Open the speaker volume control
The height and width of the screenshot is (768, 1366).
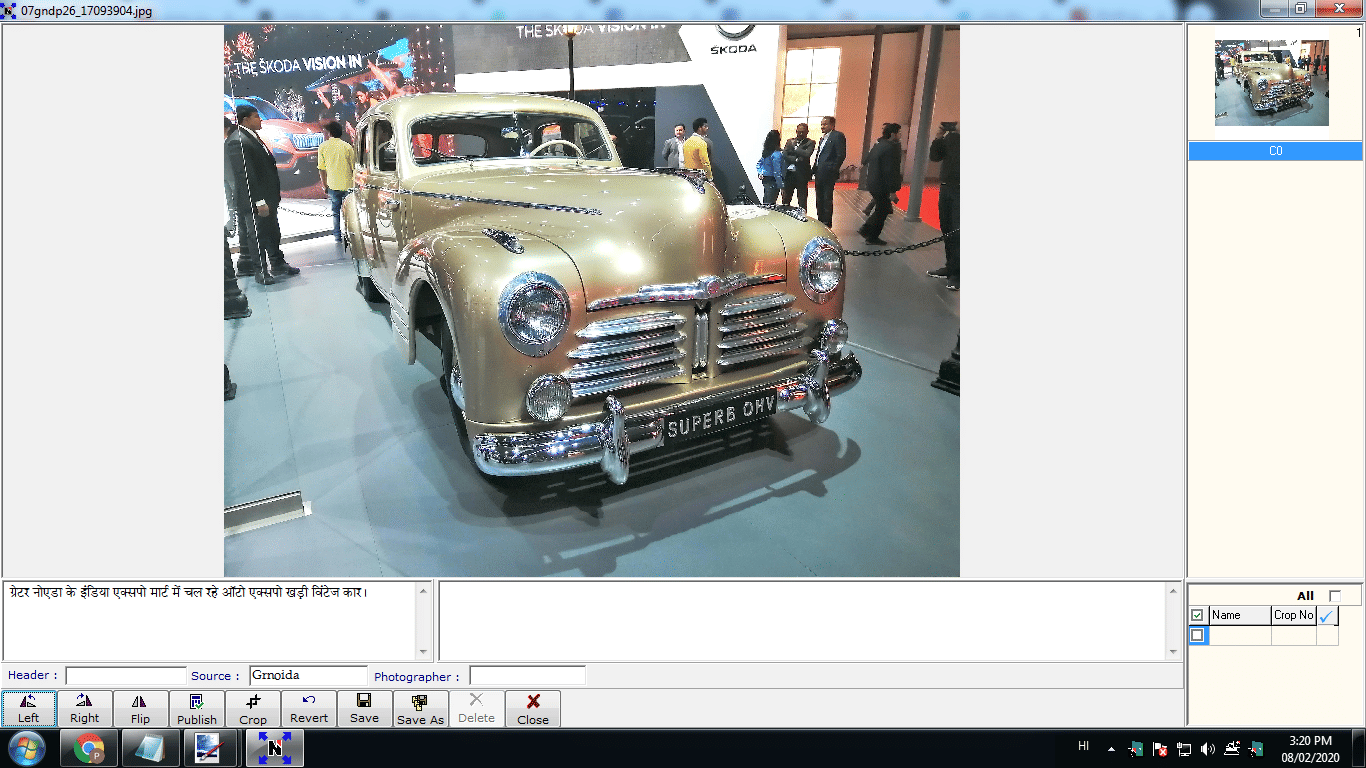click(1208, 748)
